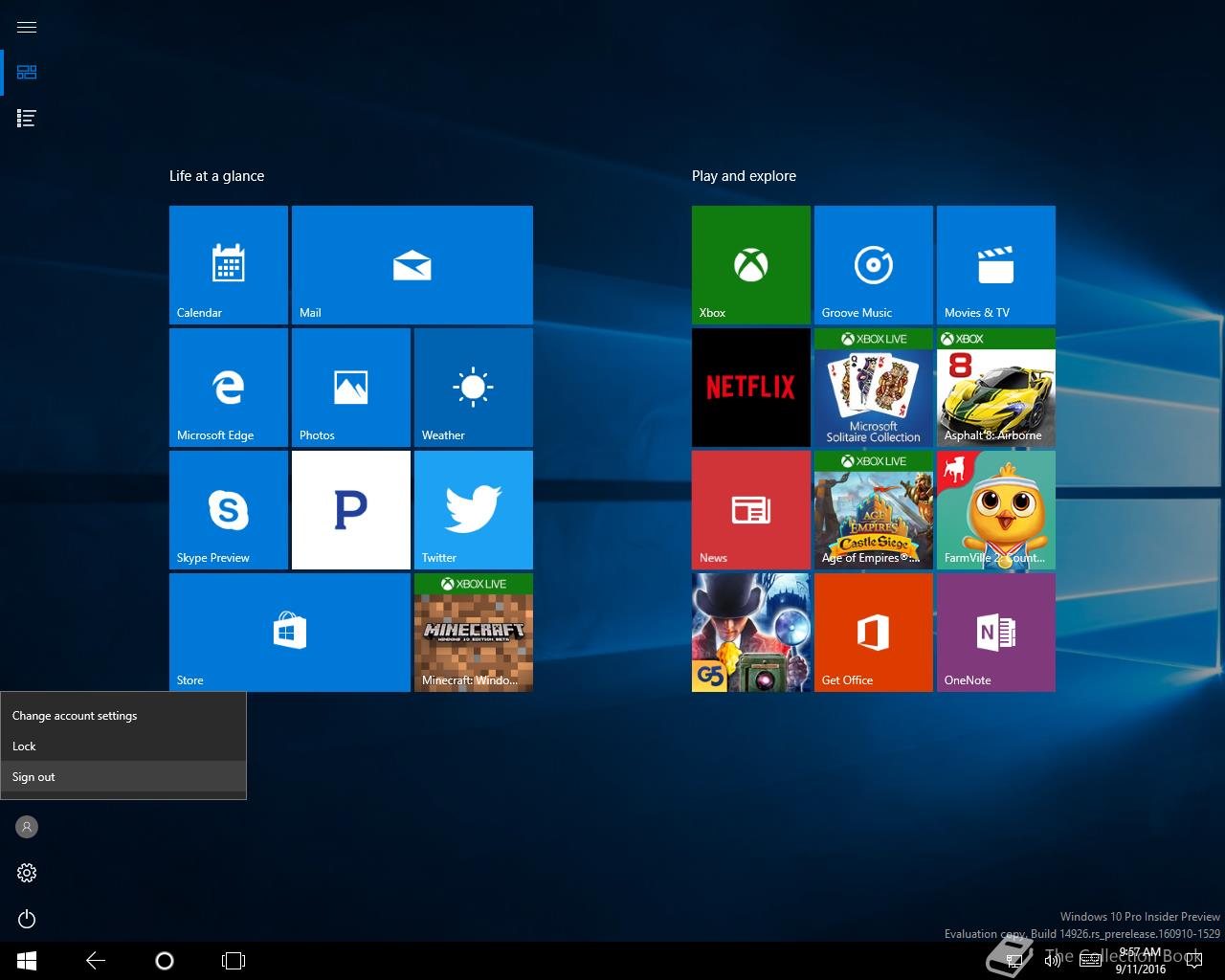This screenshot has height=980, width=1225.
Task: Open the Movies & TV tile
Action: 996,265
